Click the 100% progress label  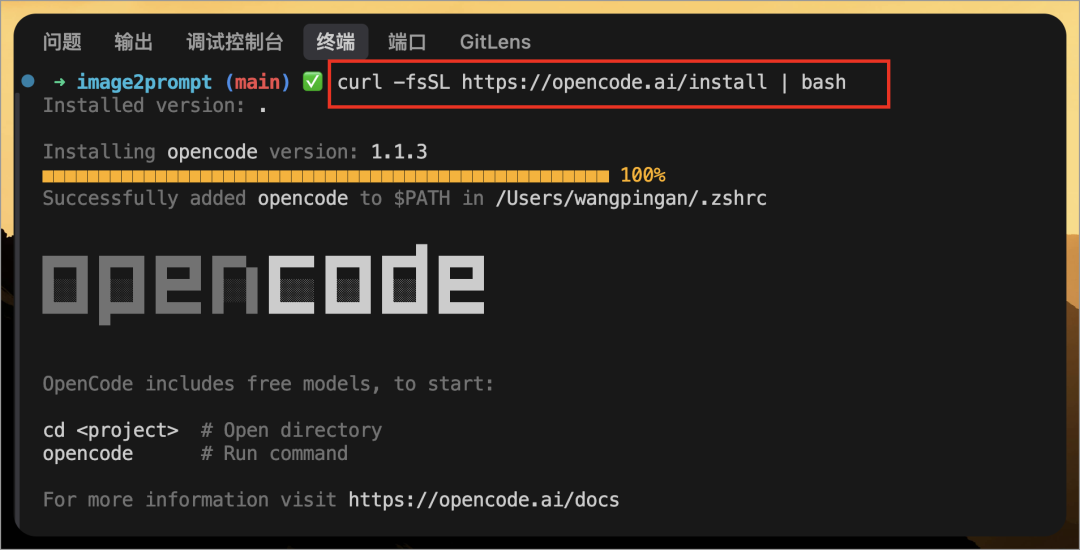click(x=643, y=175)
